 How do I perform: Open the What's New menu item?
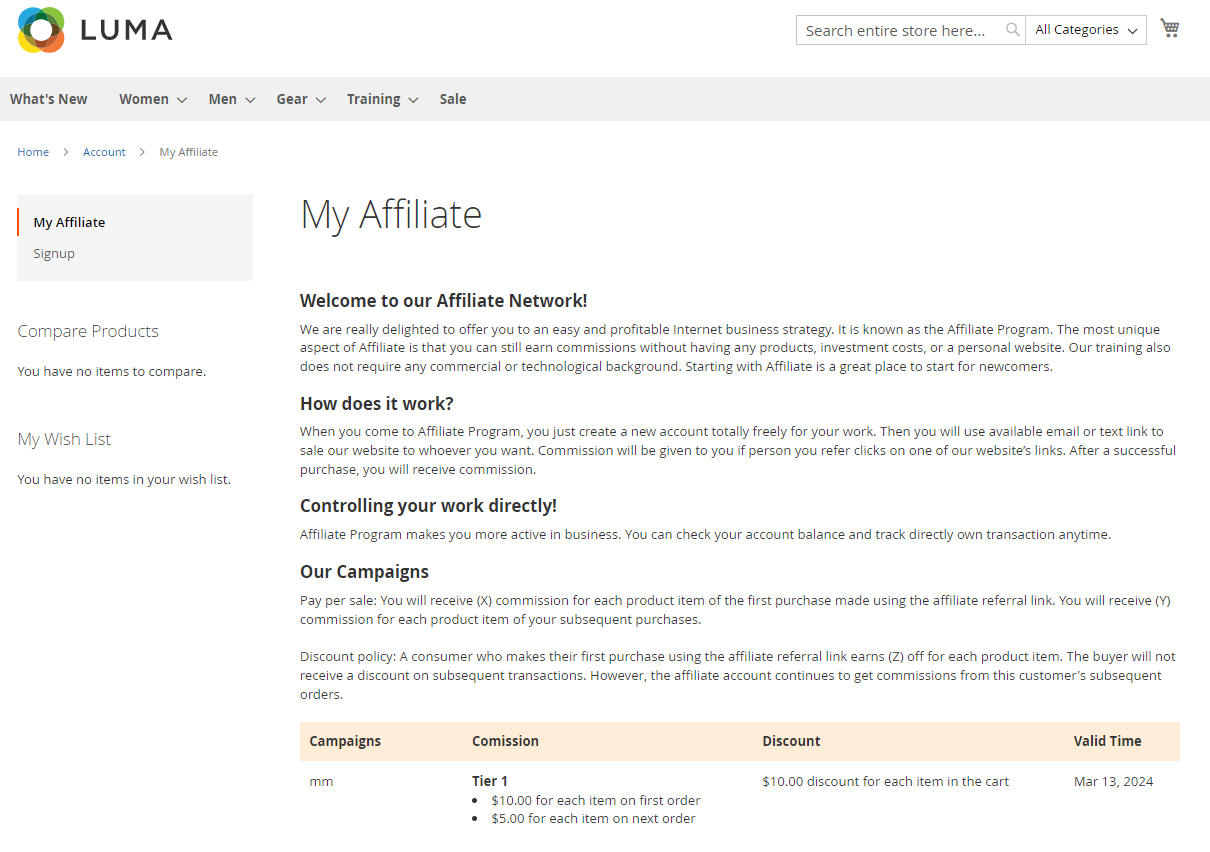[49, 99]
